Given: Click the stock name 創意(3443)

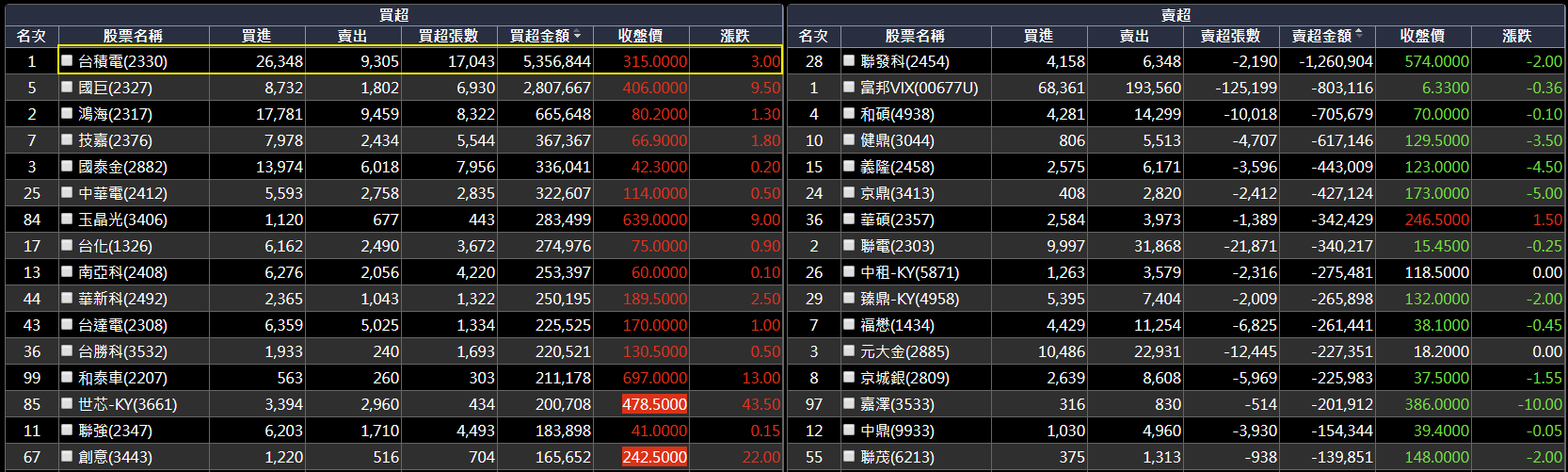Looking at the screenshot, I should pyautogui.click(x=115, y=457).
